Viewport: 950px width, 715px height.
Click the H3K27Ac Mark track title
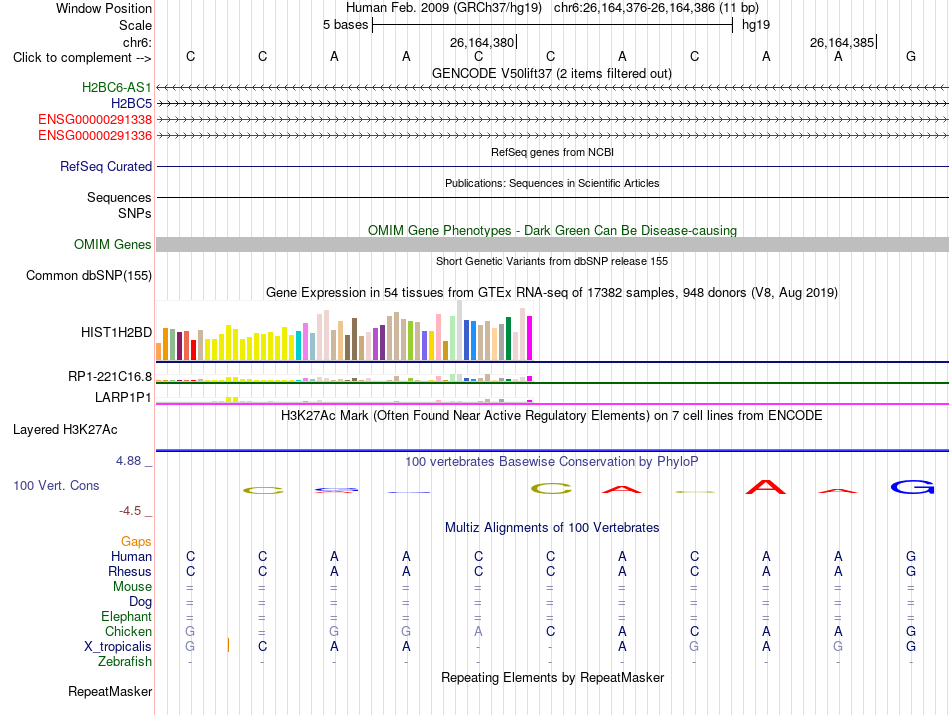[x=552, y=416]
